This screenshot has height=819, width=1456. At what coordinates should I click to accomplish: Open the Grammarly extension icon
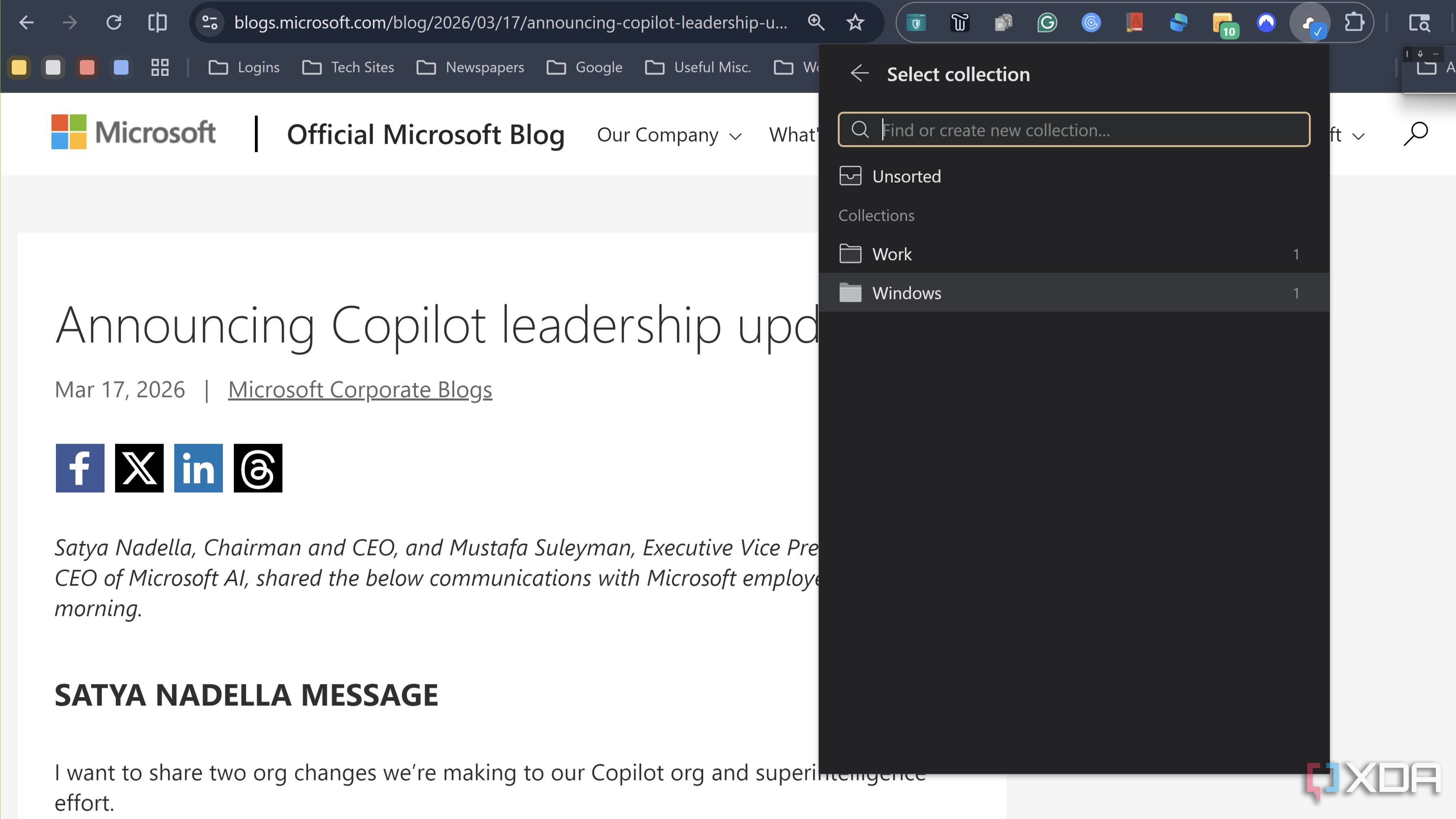click(1048, 23)
